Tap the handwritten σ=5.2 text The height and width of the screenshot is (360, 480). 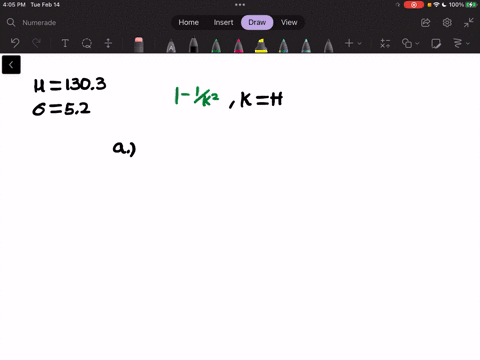pyautogui.click(x=61, y=109)
